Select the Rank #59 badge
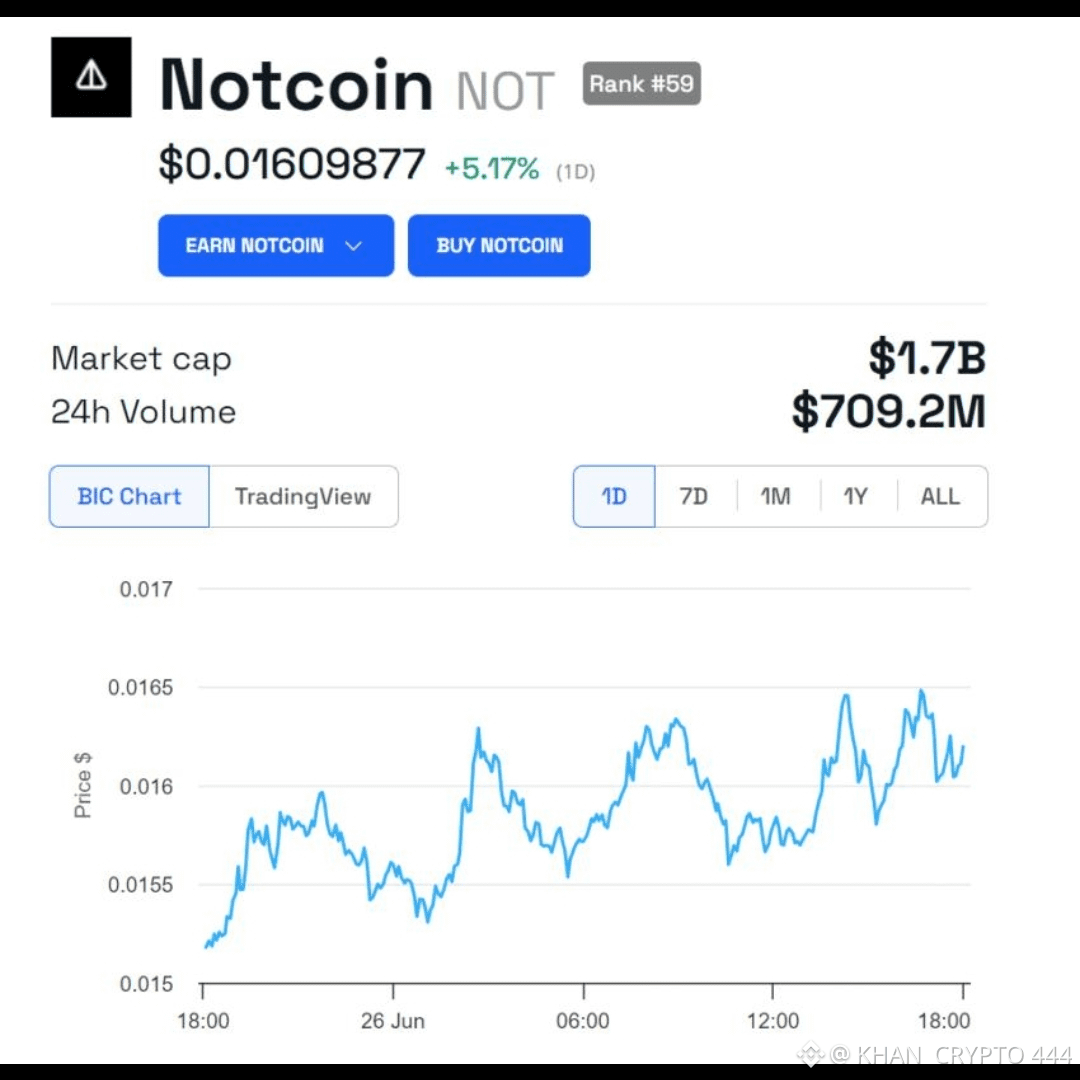Image resolution: width=1080 pixels, height=1080 pixels. (x=641, y=83)
